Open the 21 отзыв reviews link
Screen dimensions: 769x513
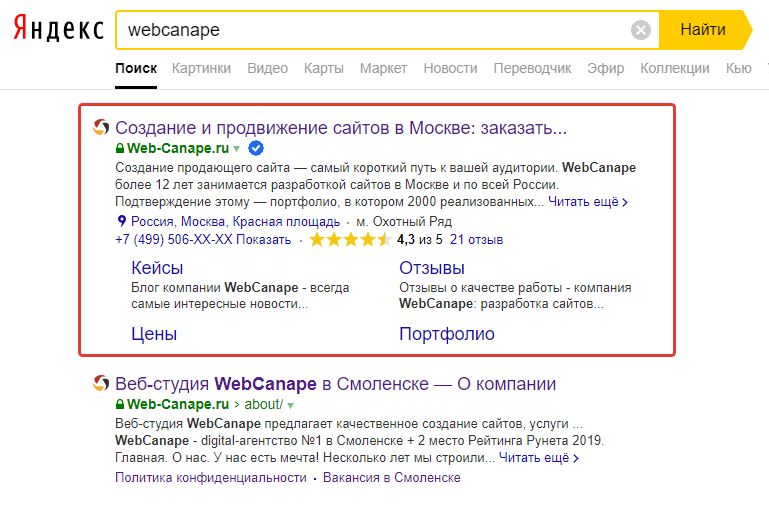[x=477, y=240]
